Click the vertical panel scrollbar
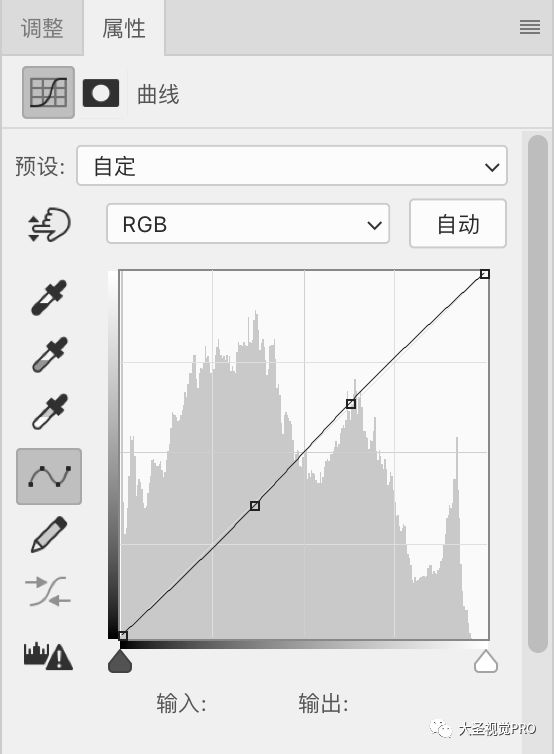The width and height of the screenshot is (554, 754). tap(538, 393)
